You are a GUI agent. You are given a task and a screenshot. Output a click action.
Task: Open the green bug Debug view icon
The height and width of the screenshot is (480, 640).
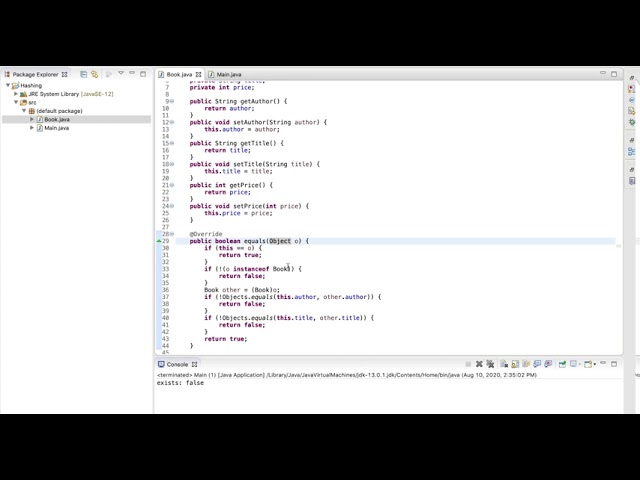[x=632, y=122]
